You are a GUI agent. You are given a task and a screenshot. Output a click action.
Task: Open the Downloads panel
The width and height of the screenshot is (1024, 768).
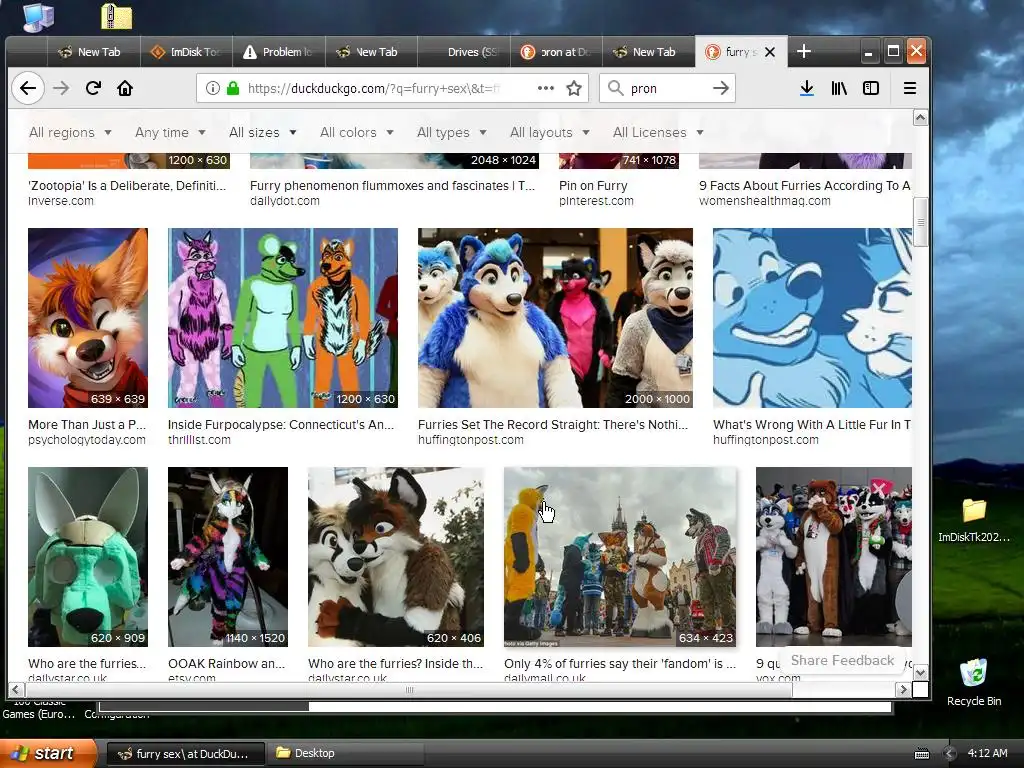click(x=807, y=88)
